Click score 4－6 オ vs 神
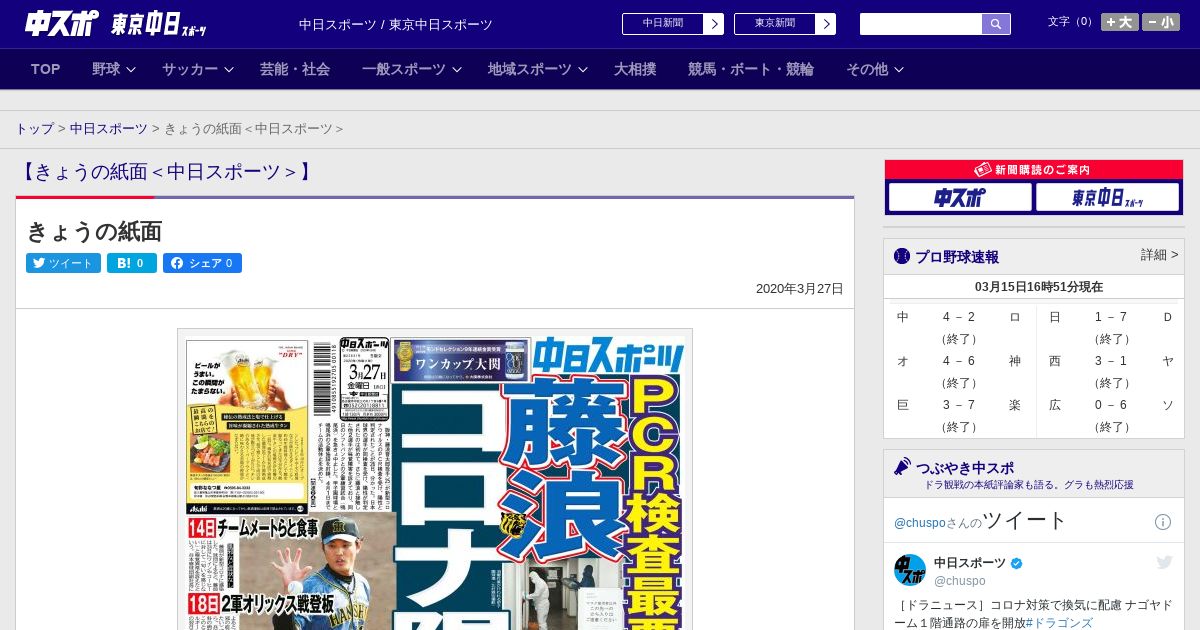This screenshot has height=630, width=1200. (959, 361)
